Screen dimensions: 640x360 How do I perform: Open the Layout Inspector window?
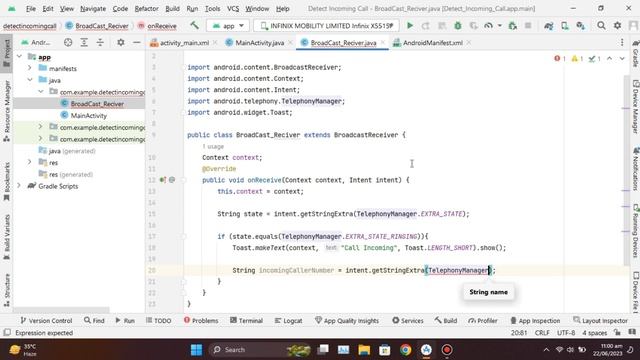pos(600,320)
